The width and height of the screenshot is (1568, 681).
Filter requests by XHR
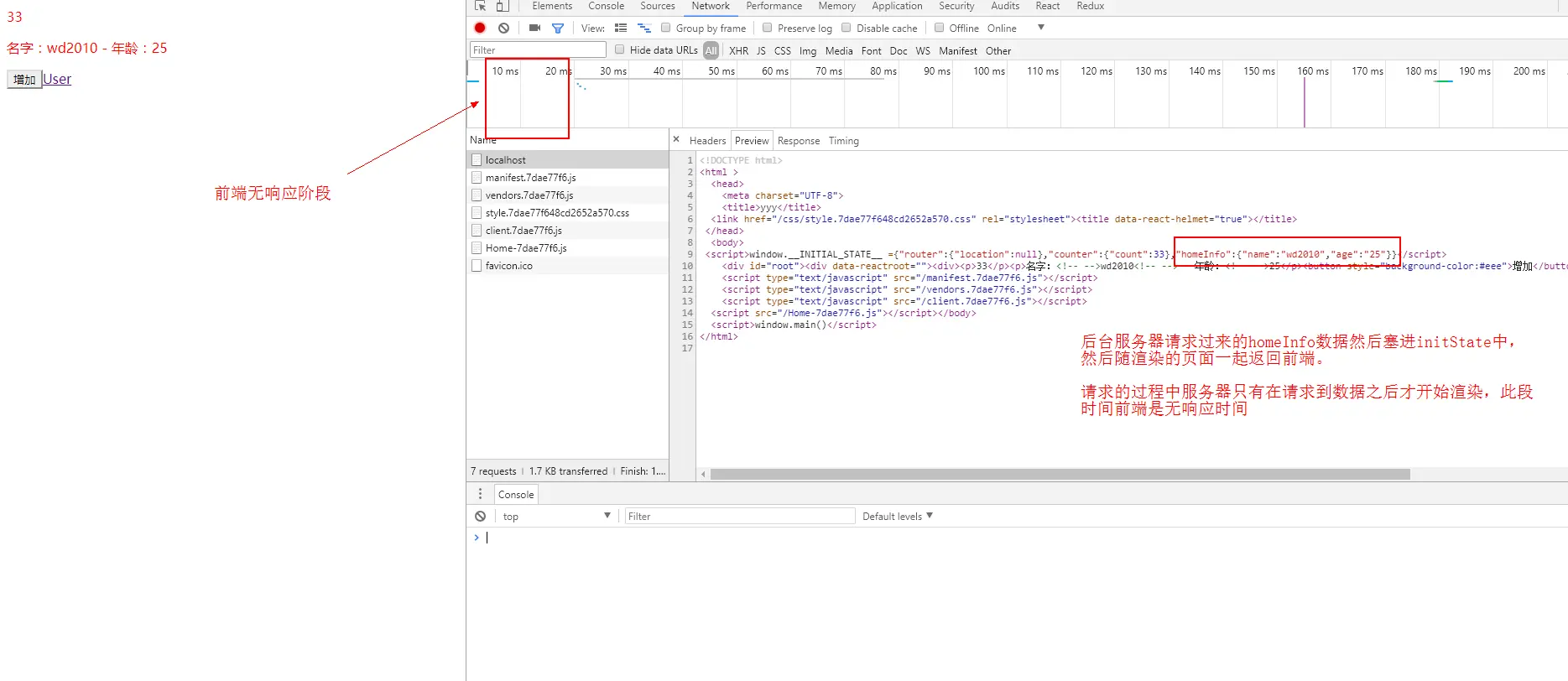click(739, 50)
